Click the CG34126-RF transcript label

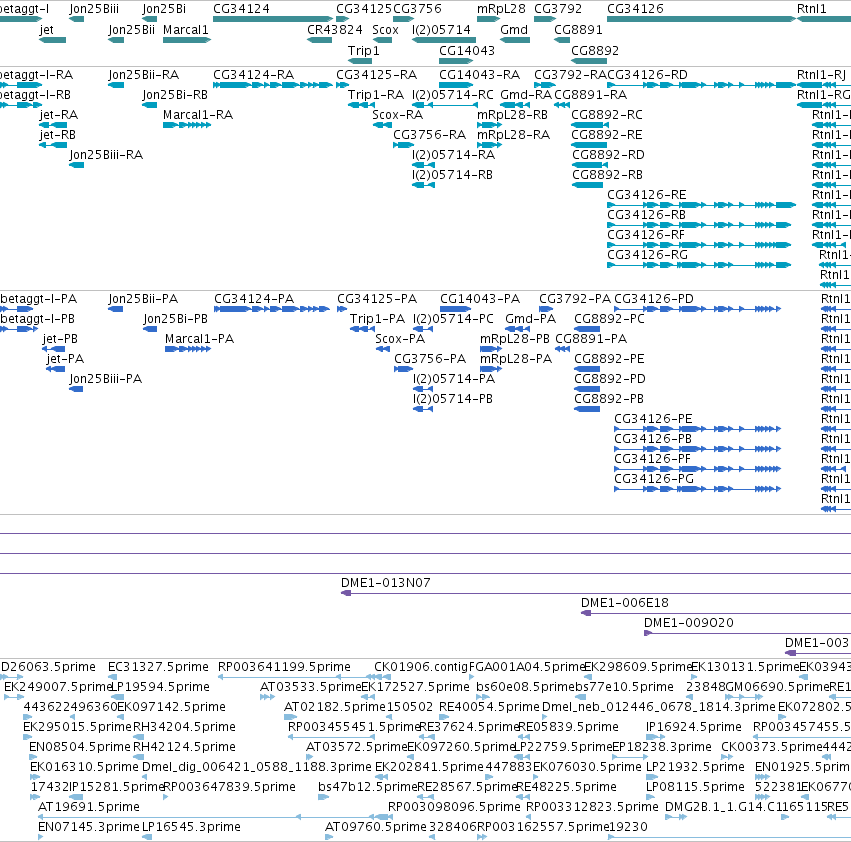tap(646, 235)
